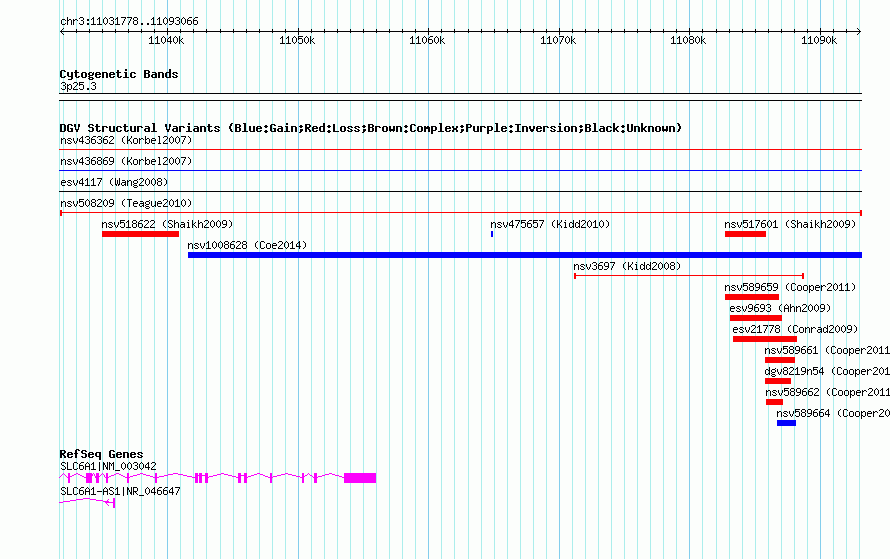Screen dimensions: 890x559
Task: Click the chr3:11031778..11093066 coordinates text
Action: (x=129, y=22)
